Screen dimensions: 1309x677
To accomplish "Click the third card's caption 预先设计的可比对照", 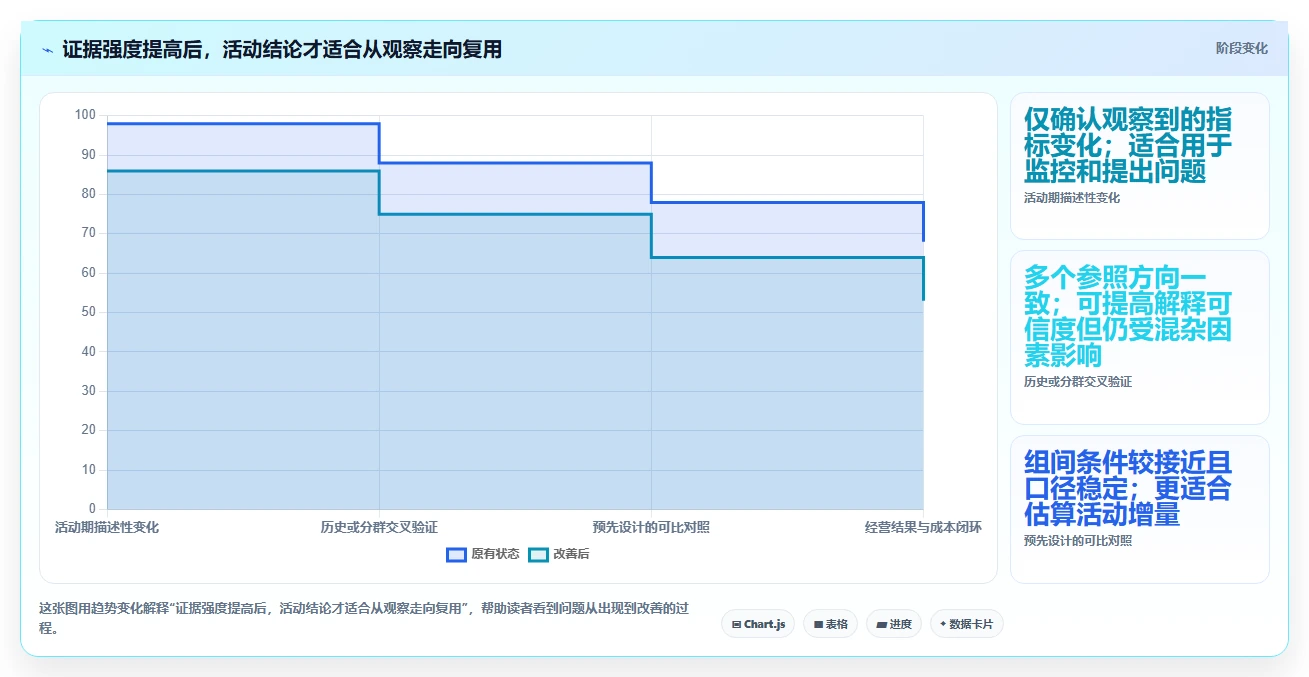I will click(1078, 541).
